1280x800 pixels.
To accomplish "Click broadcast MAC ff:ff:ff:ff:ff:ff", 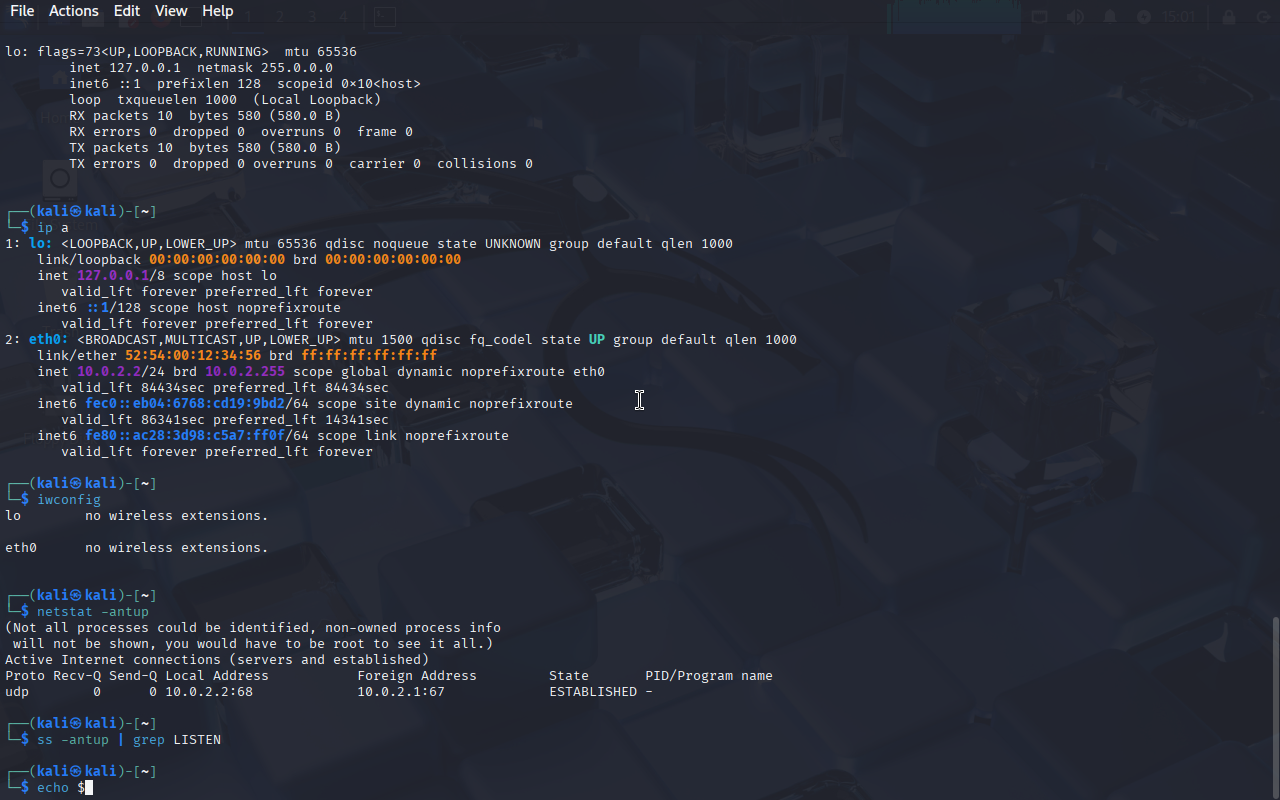I will 369,356.
